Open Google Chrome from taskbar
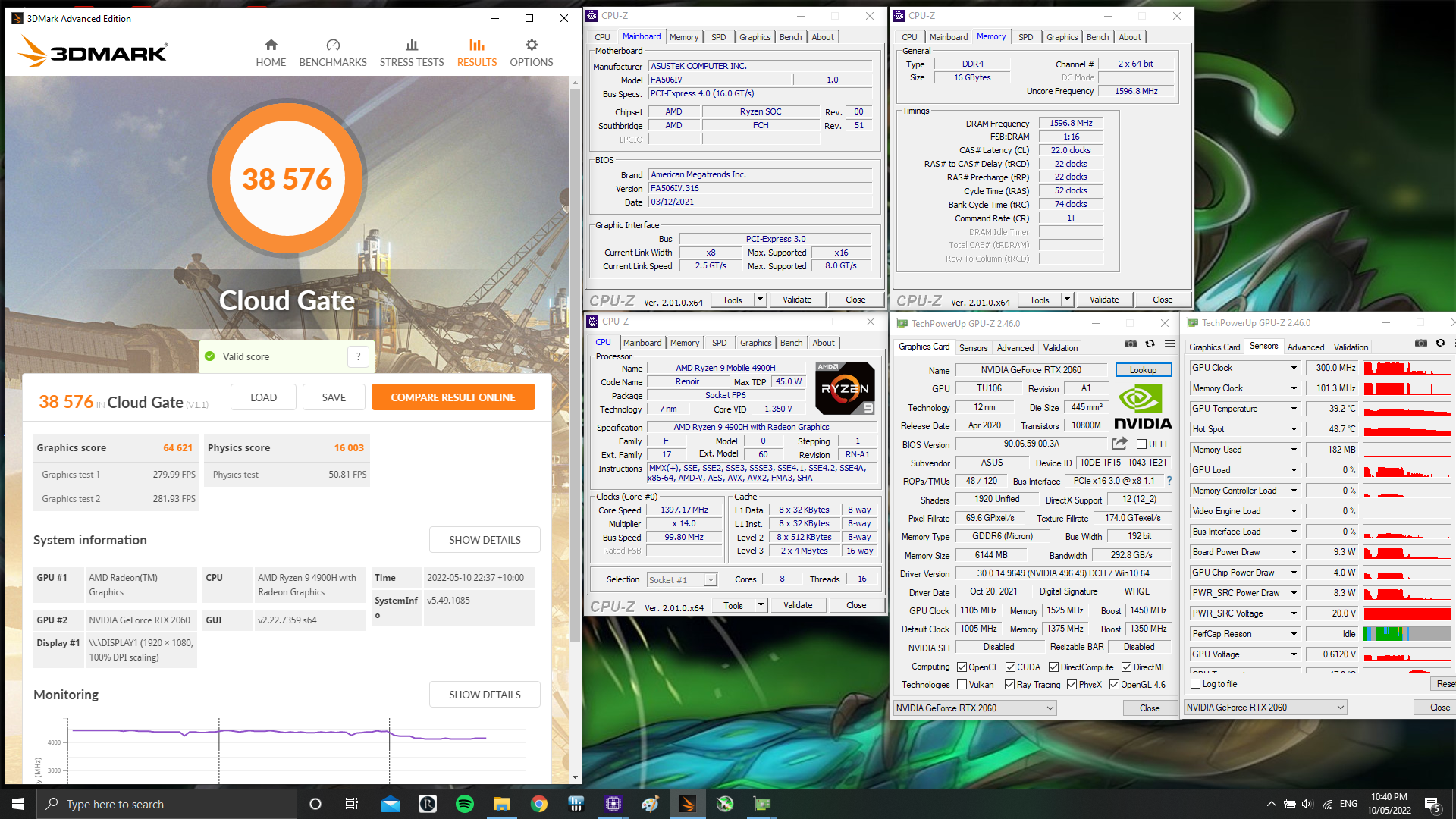This screenshot has height=819, width=1456. (539, 804)
